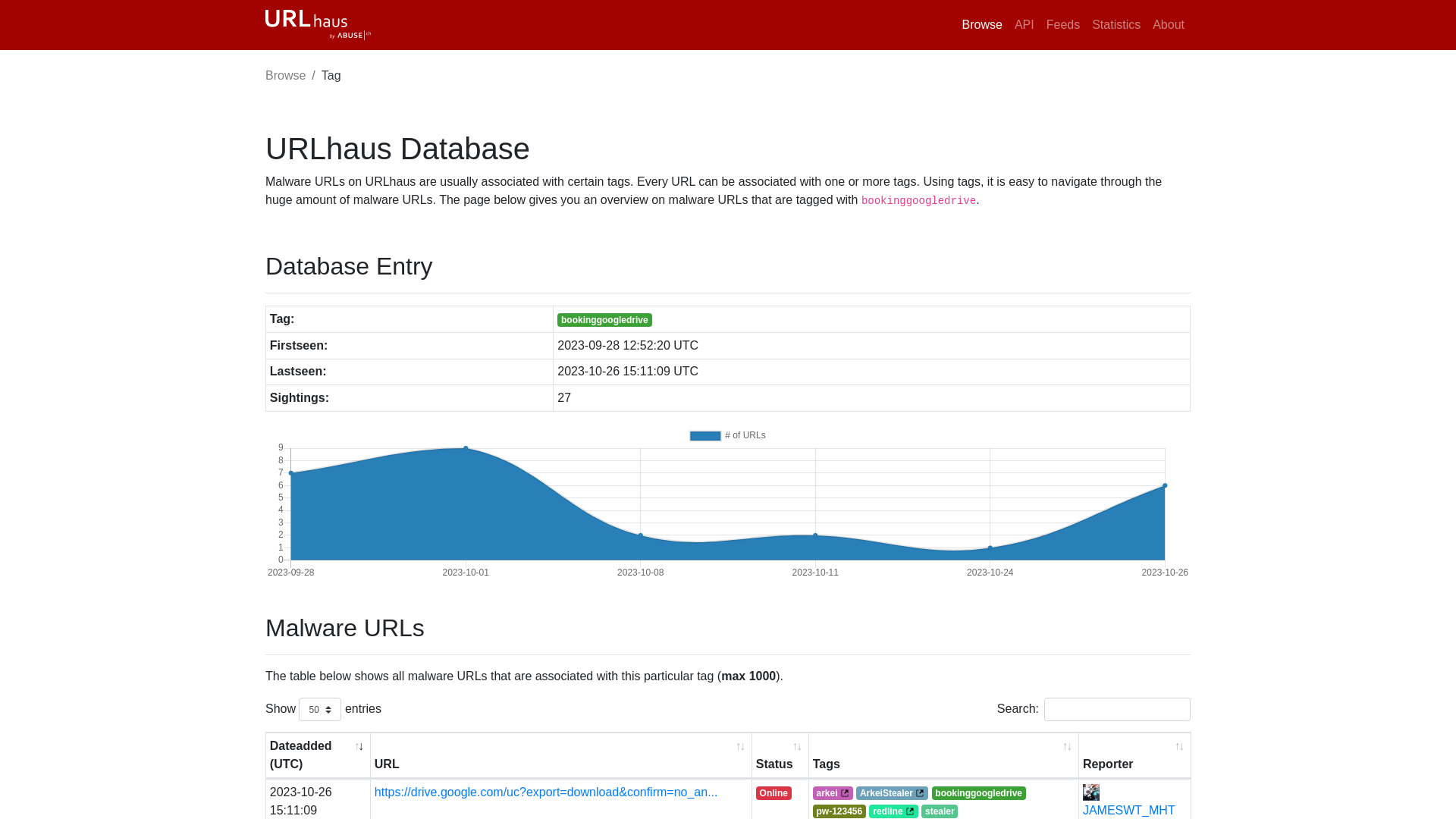Select the pw-123456 tag badge
The width and height of the screenshot is (1456, 819).
tap(839, 811)
